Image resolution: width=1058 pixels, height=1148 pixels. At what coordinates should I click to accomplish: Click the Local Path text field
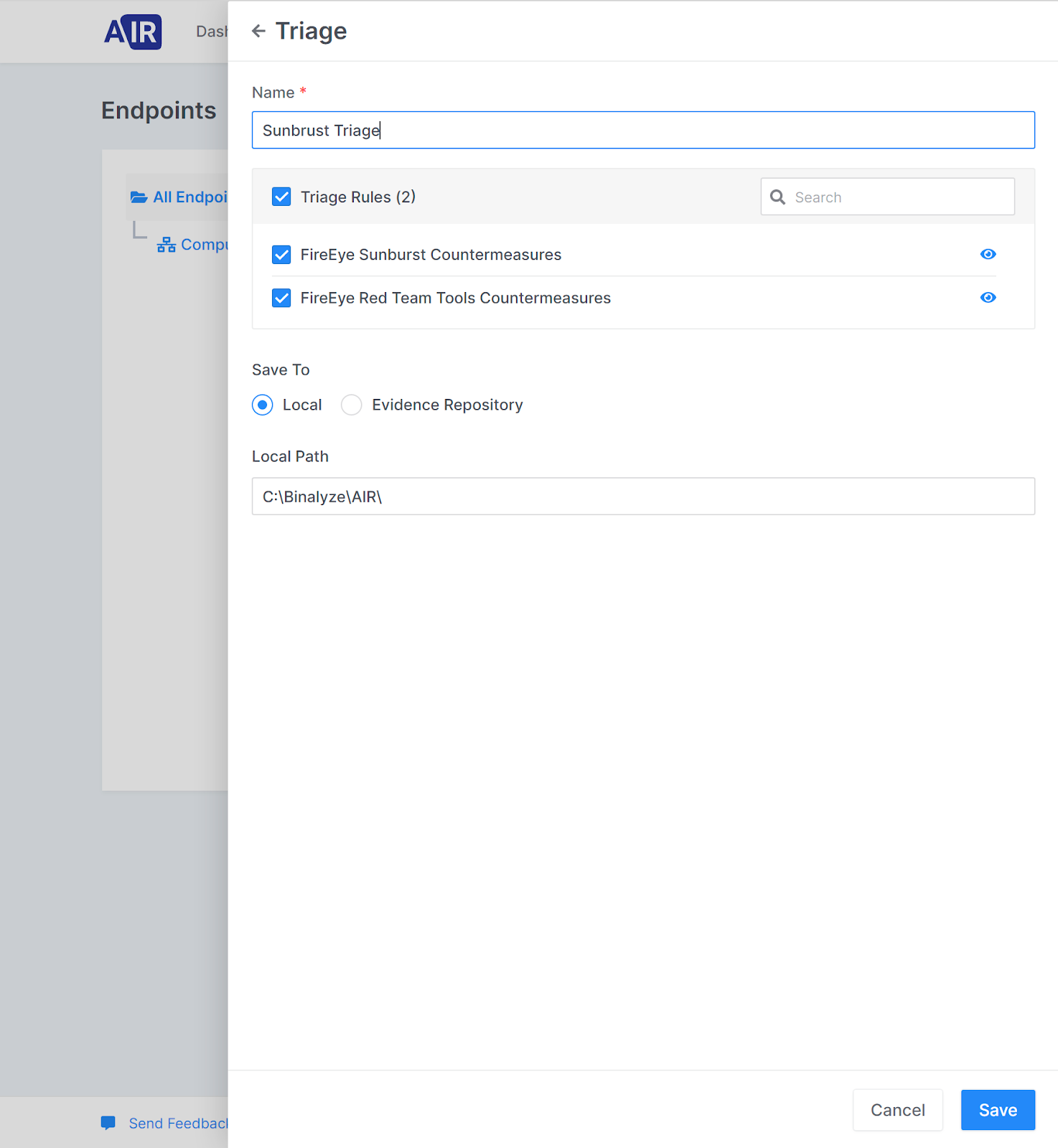click(642, 497)
